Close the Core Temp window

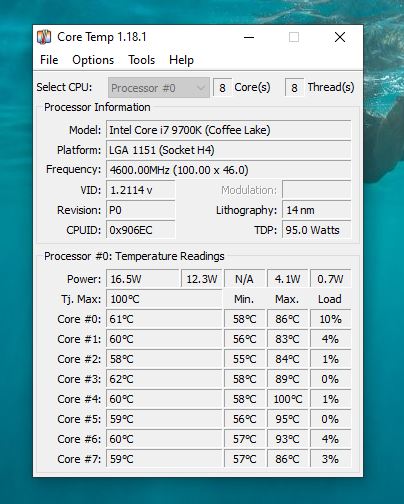click(340, 37)
